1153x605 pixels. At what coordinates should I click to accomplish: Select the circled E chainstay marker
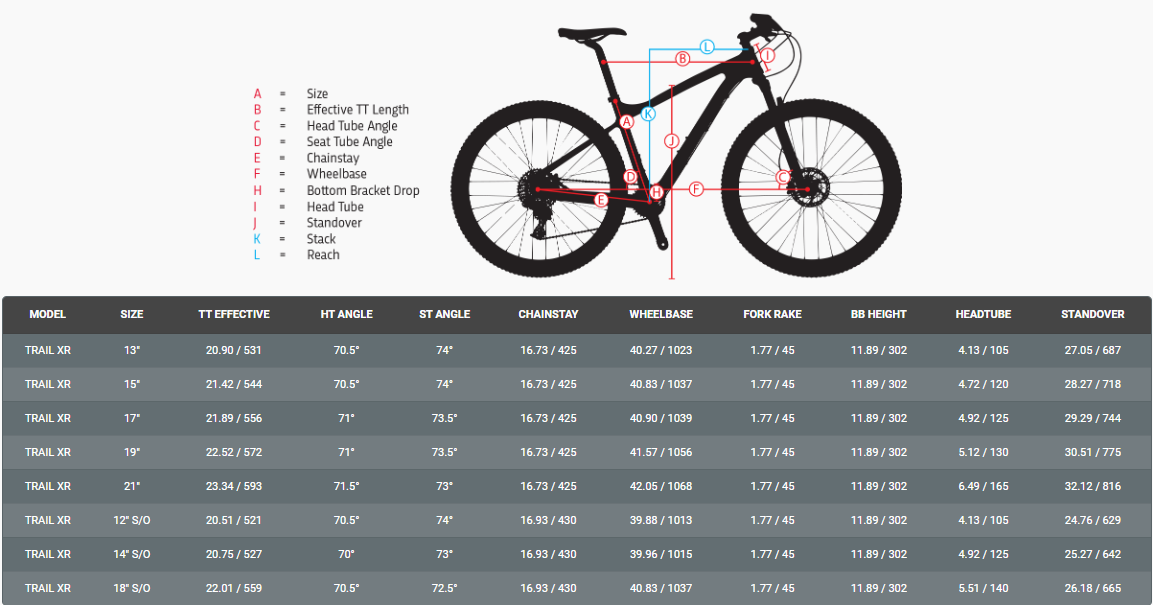[601, 200]
